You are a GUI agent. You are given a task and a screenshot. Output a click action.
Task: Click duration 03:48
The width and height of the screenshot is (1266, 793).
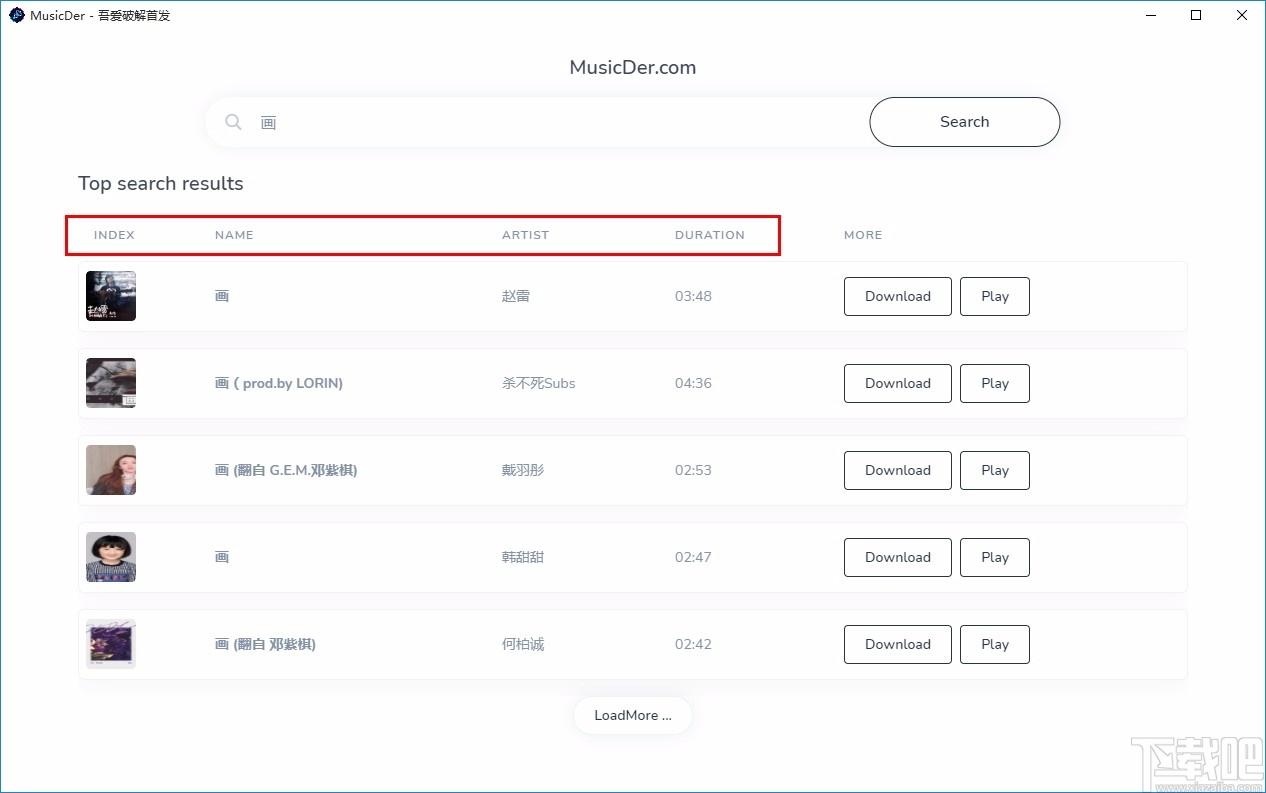click(x=693, y=296)
